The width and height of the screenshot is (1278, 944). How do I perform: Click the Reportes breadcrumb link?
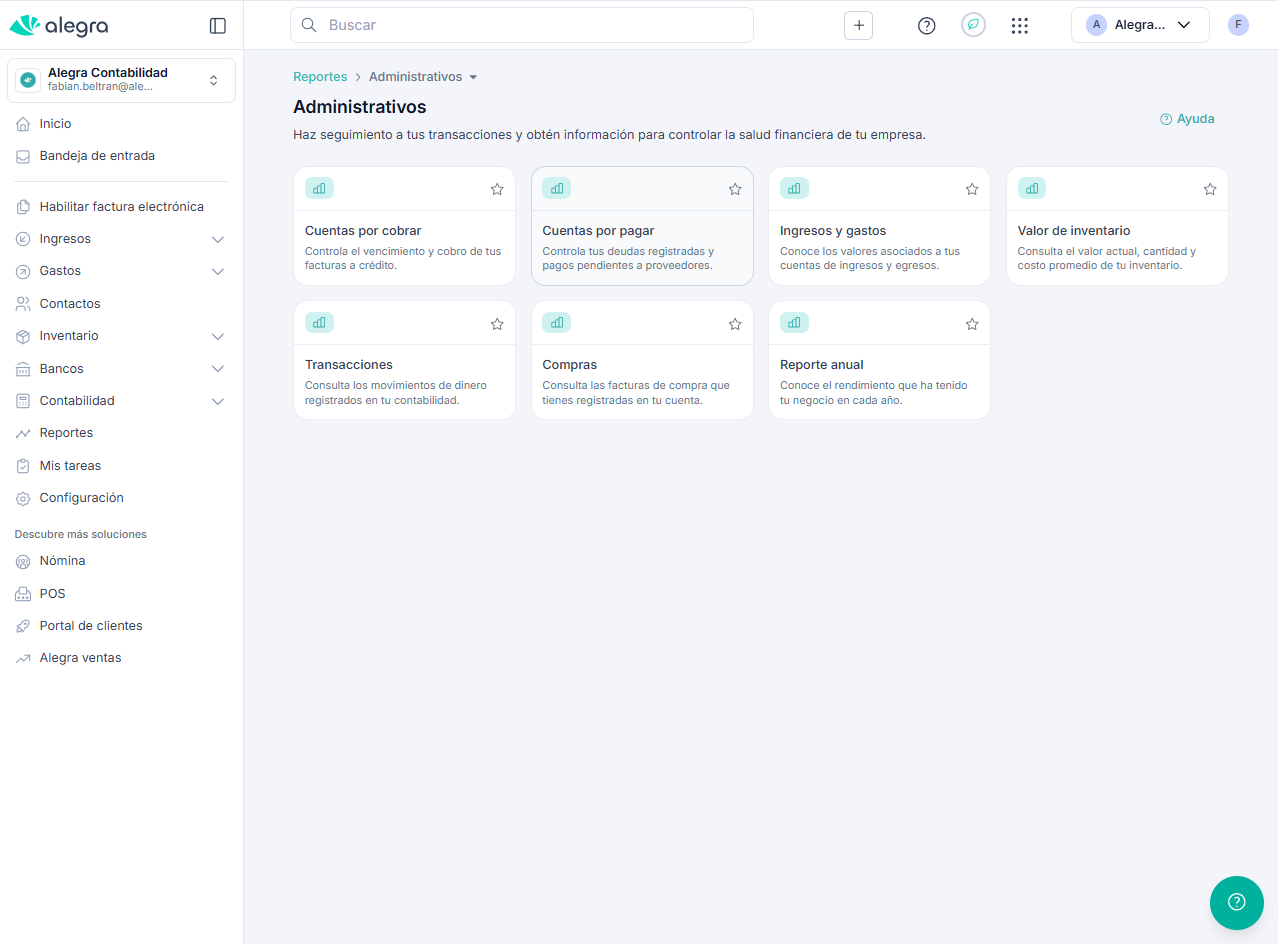320,77
